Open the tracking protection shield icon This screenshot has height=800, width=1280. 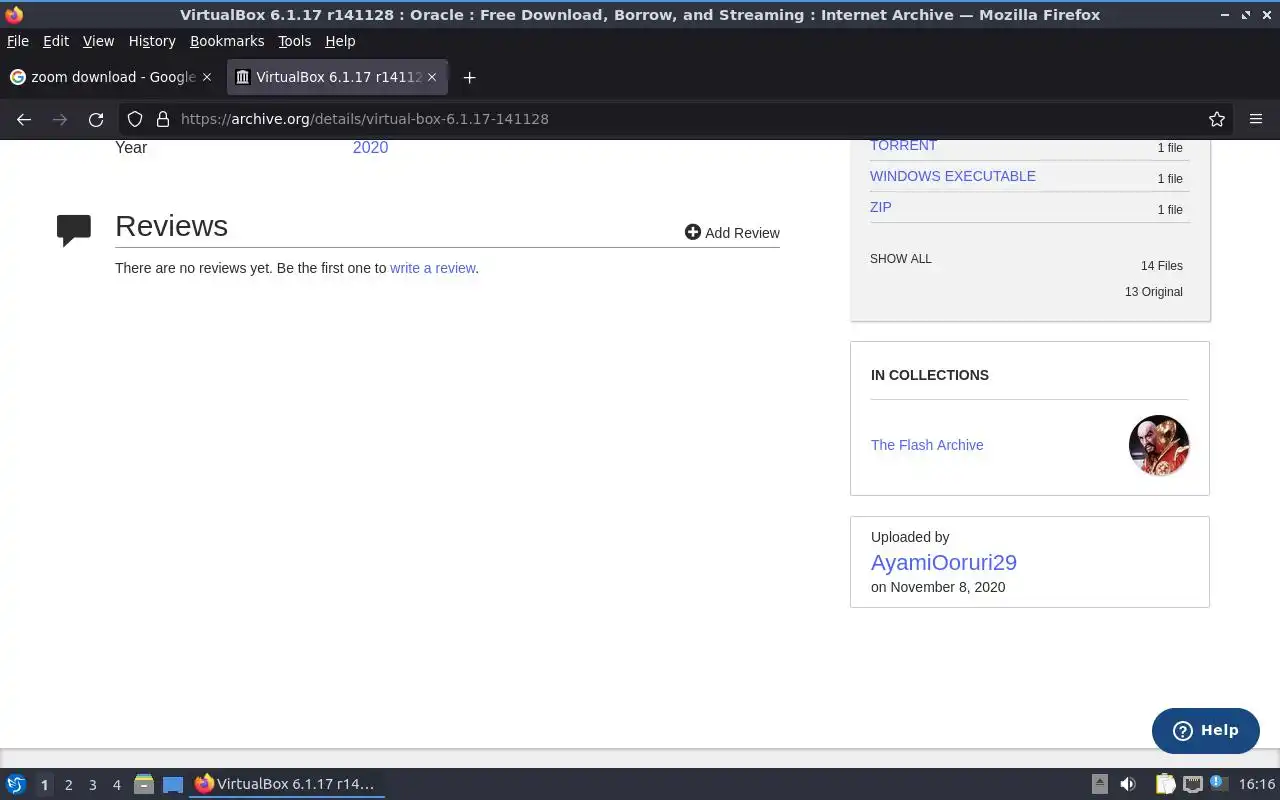[x=135, y=119]
